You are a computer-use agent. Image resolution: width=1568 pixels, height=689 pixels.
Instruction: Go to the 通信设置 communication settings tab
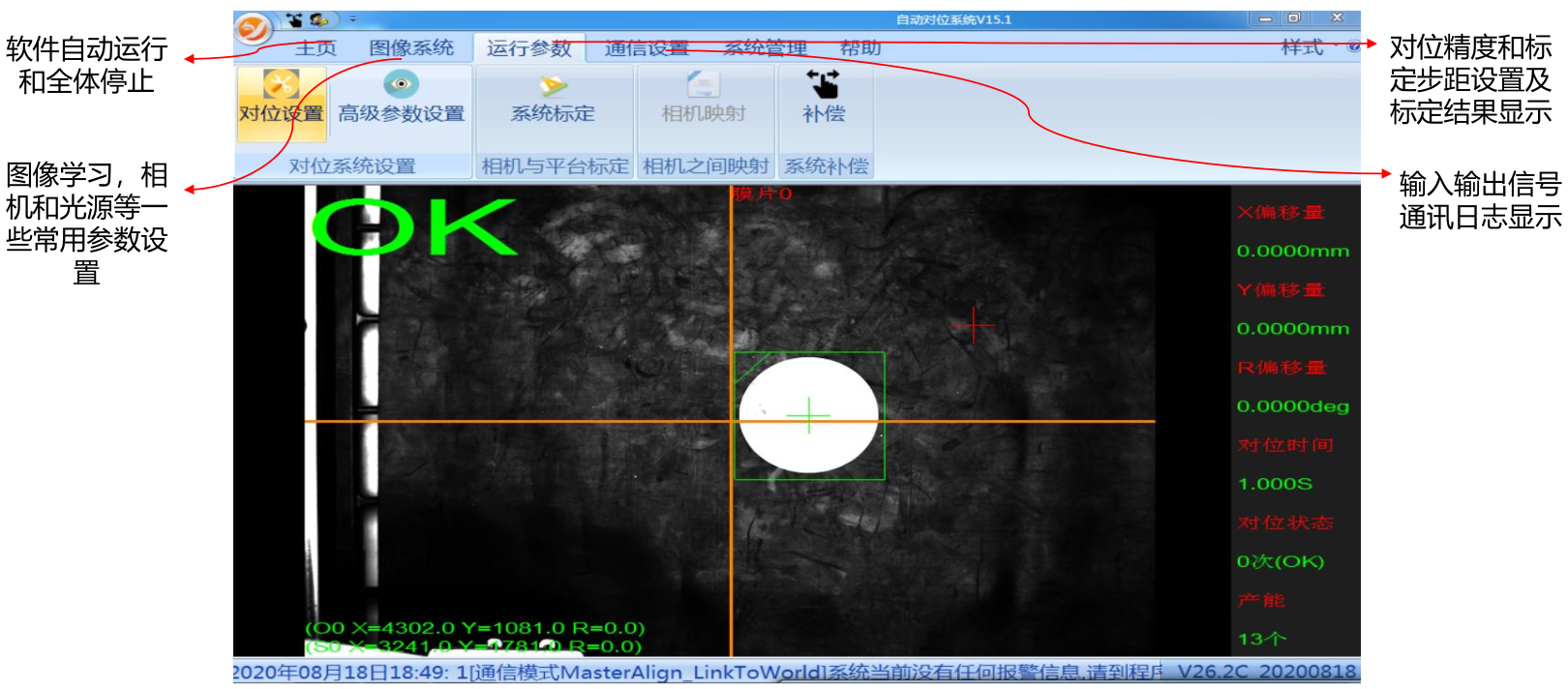tap(647, 48)
